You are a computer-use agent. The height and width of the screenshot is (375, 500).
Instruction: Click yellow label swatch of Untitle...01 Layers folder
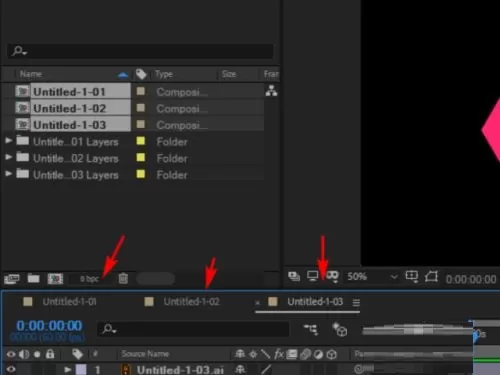click(141, 141)
